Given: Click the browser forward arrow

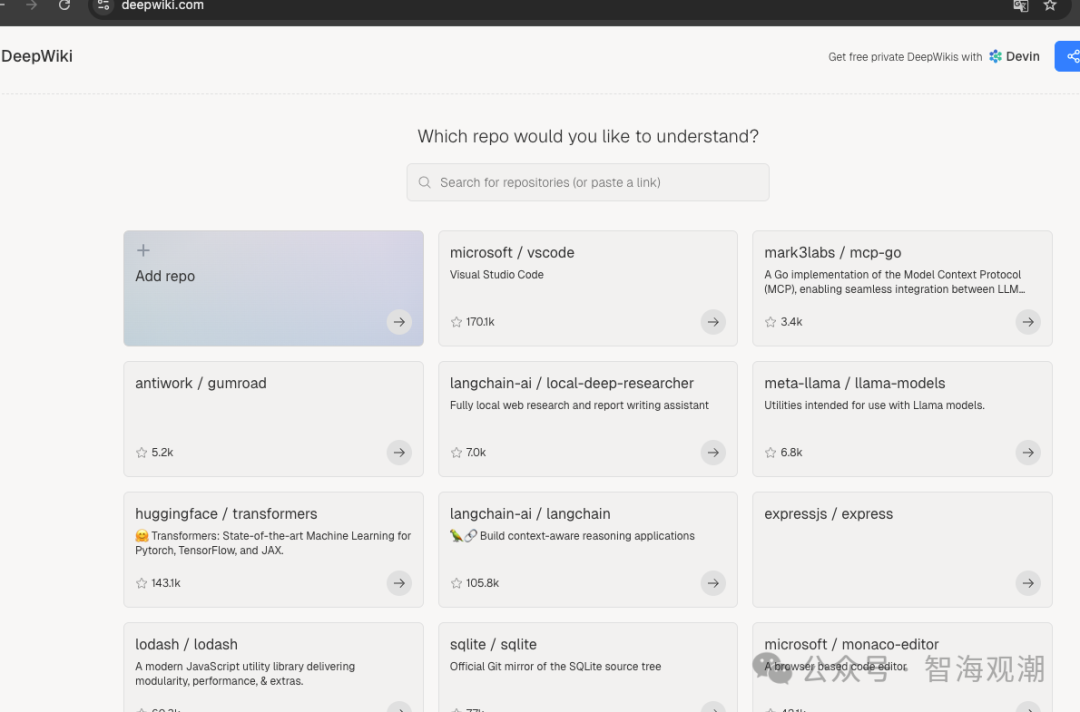Looking at the screenshot, I should click(x=31, y=6).
